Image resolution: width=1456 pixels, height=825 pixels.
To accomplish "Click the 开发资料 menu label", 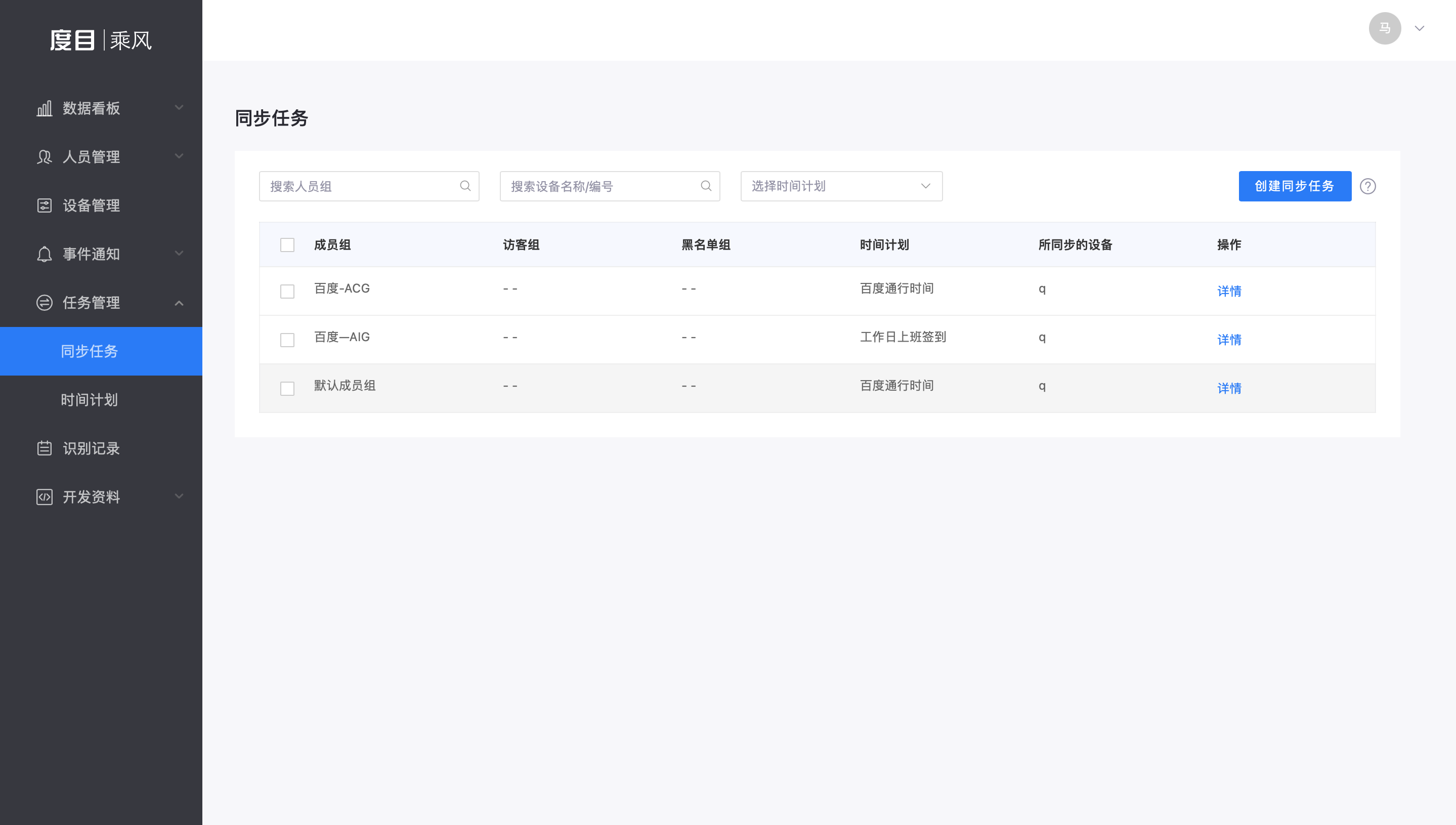I will 91,497.
